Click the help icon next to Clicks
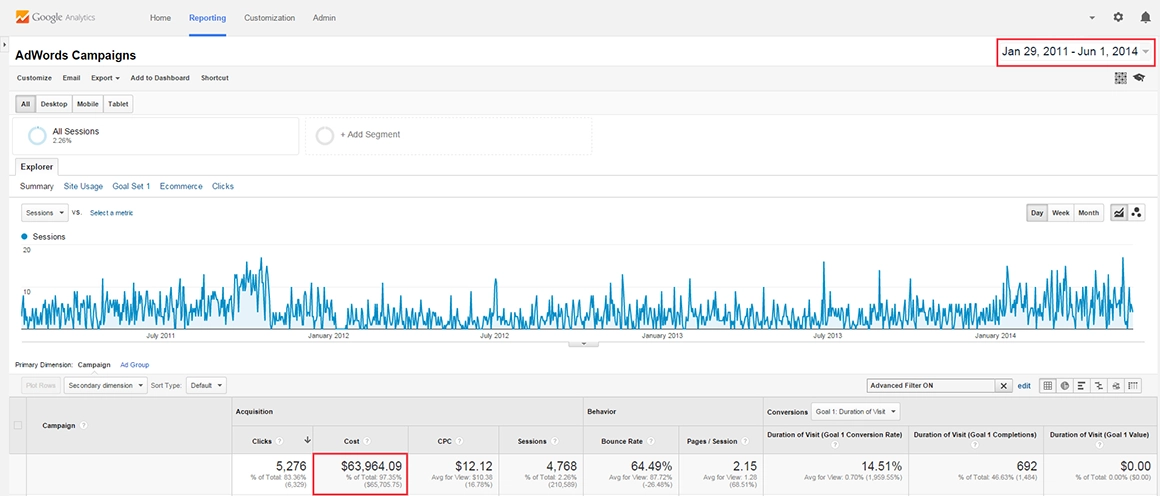 click(x=279, y=441)
